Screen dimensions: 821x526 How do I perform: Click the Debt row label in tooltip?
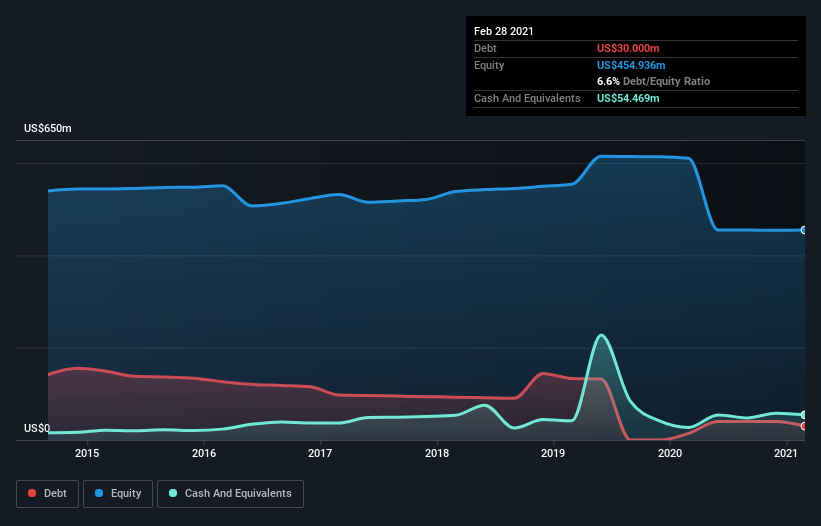pyautogui.click(x=485, y=48)
